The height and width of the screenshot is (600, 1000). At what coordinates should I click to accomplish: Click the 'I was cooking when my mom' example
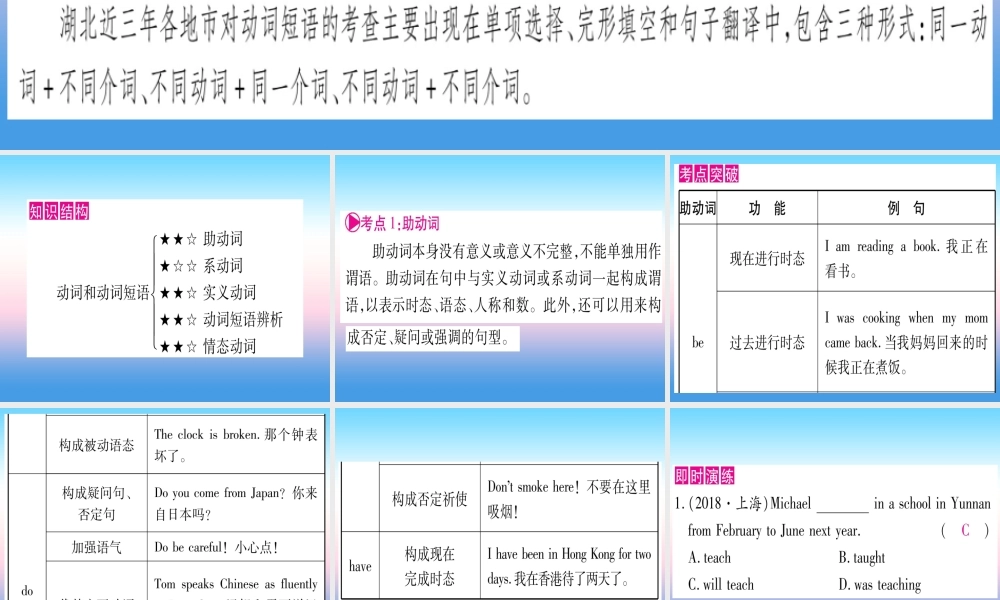(x=906, y=342)
